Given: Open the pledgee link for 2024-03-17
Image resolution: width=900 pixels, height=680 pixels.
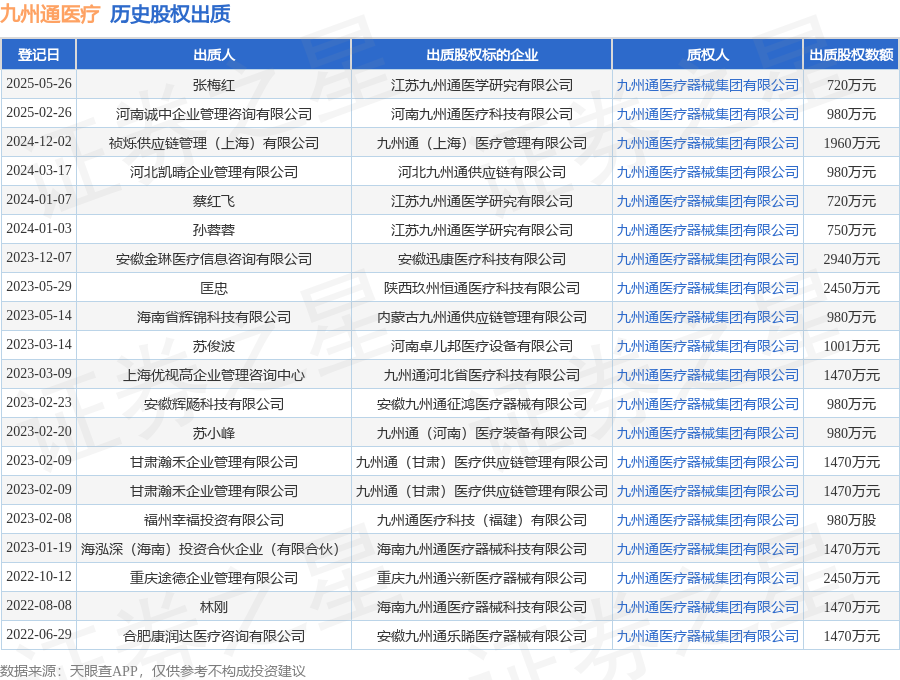Looking at the screenshot, I should (x=707, y=172).
